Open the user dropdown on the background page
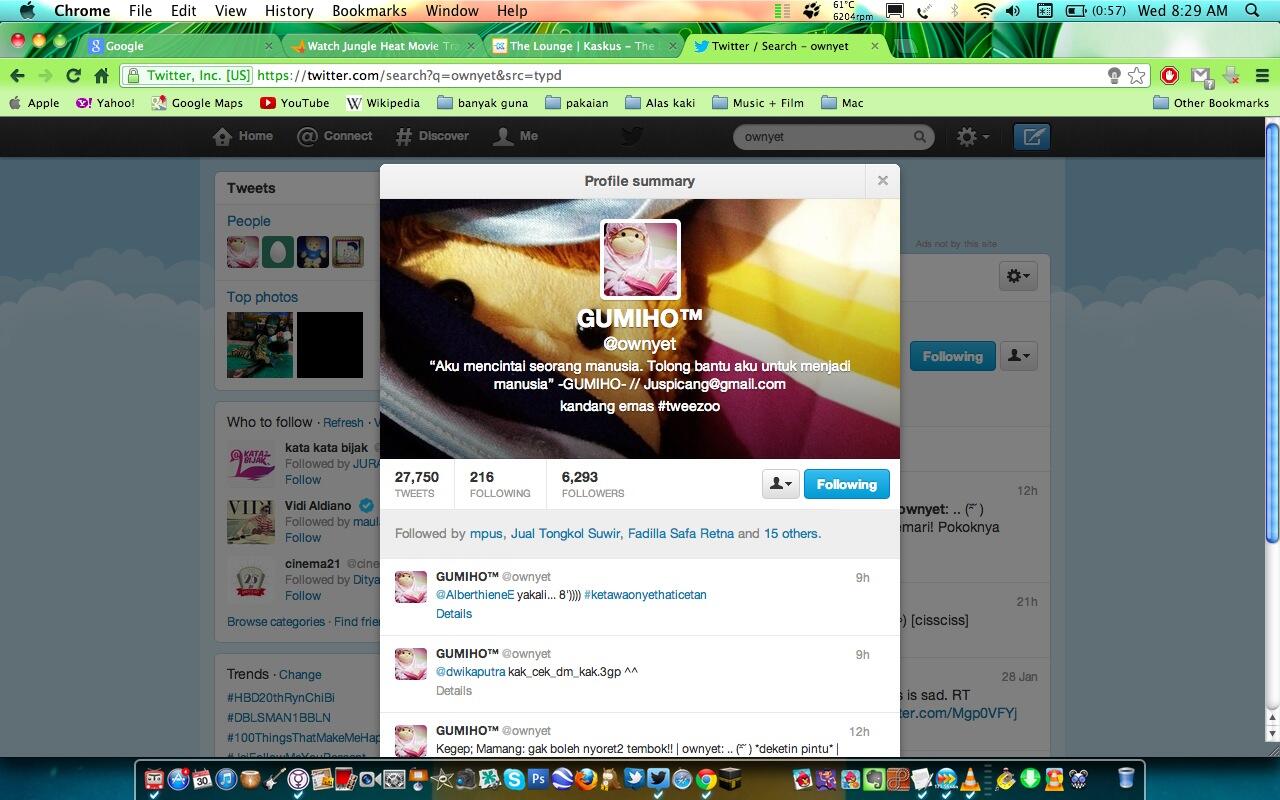The width and height of the screenshot is (1280, 800). pos(1019,356)
